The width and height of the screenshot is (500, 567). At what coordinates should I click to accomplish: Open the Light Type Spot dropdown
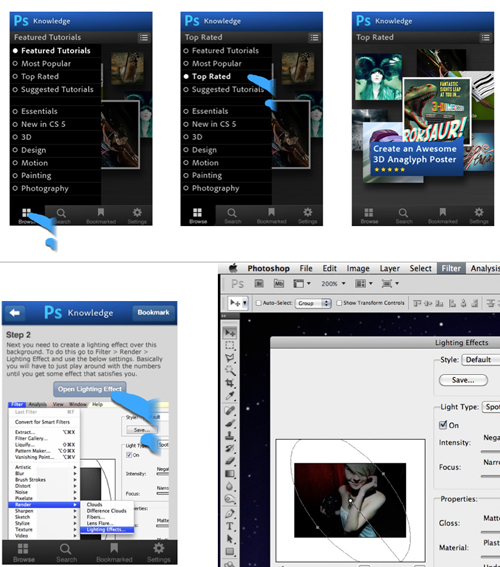point(491,407)
